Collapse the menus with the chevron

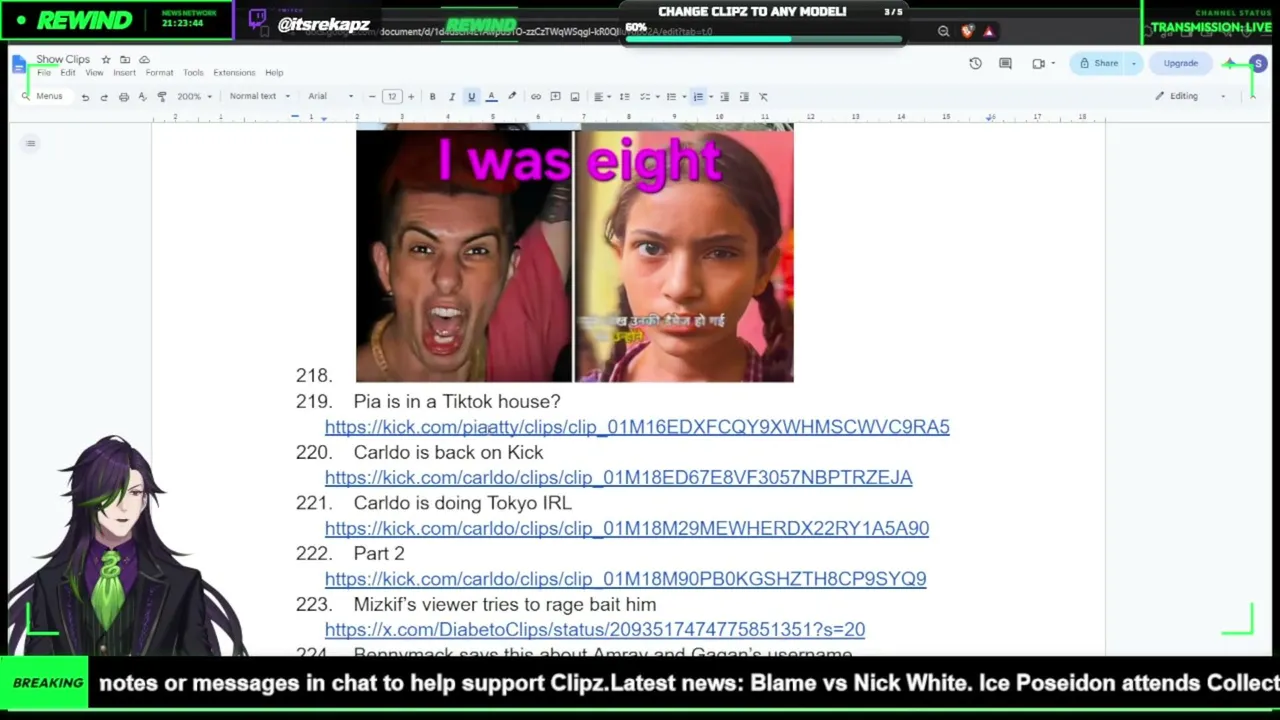pyautogui.click(x=1251, y=97)
